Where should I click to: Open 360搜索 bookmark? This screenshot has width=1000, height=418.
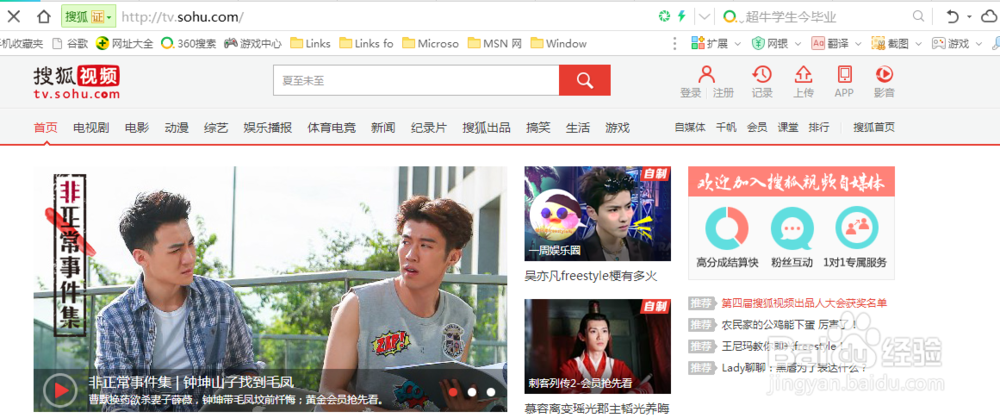[188, 43]
